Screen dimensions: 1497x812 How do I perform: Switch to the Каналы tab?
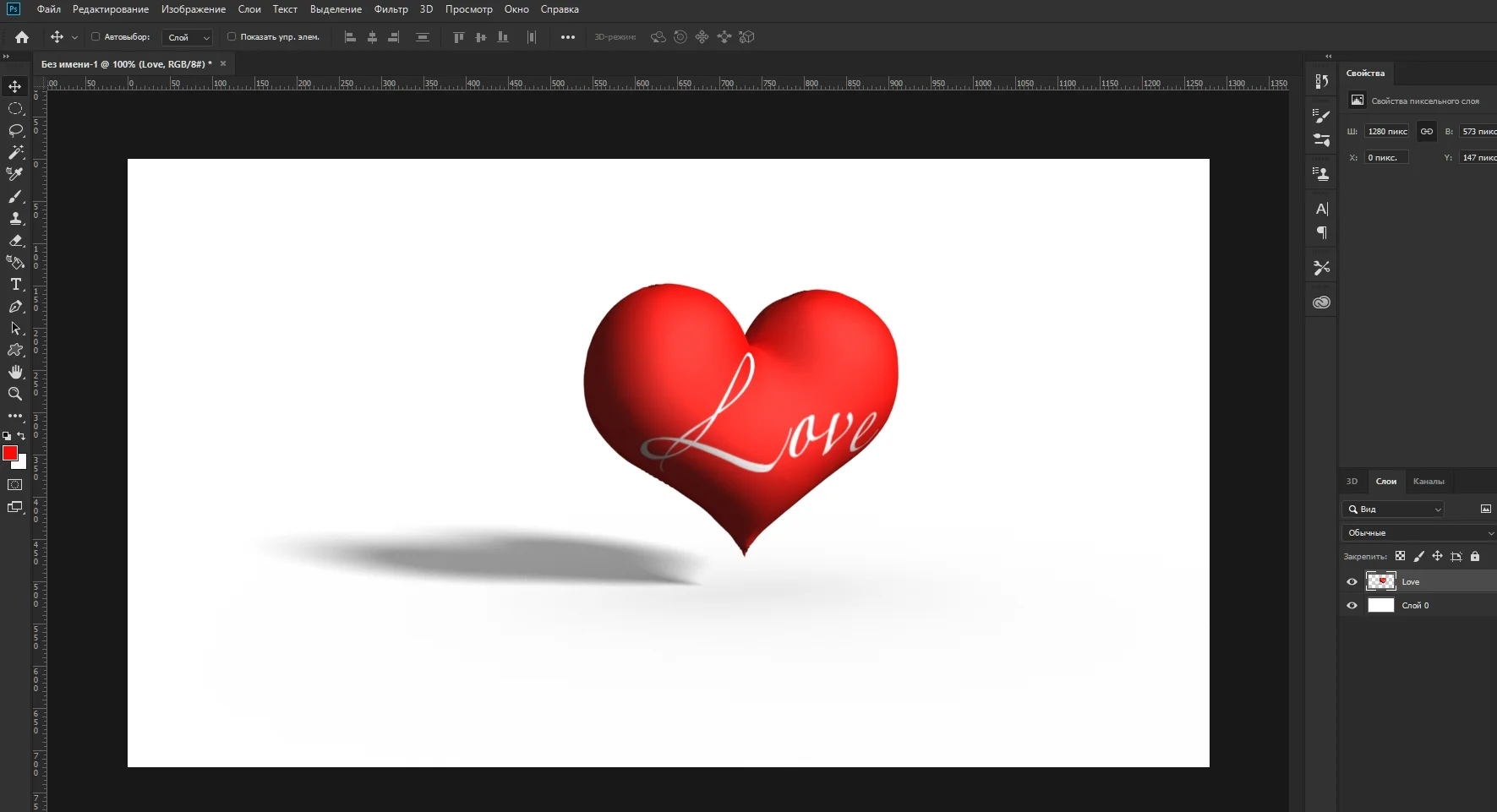coord(1429,481)
